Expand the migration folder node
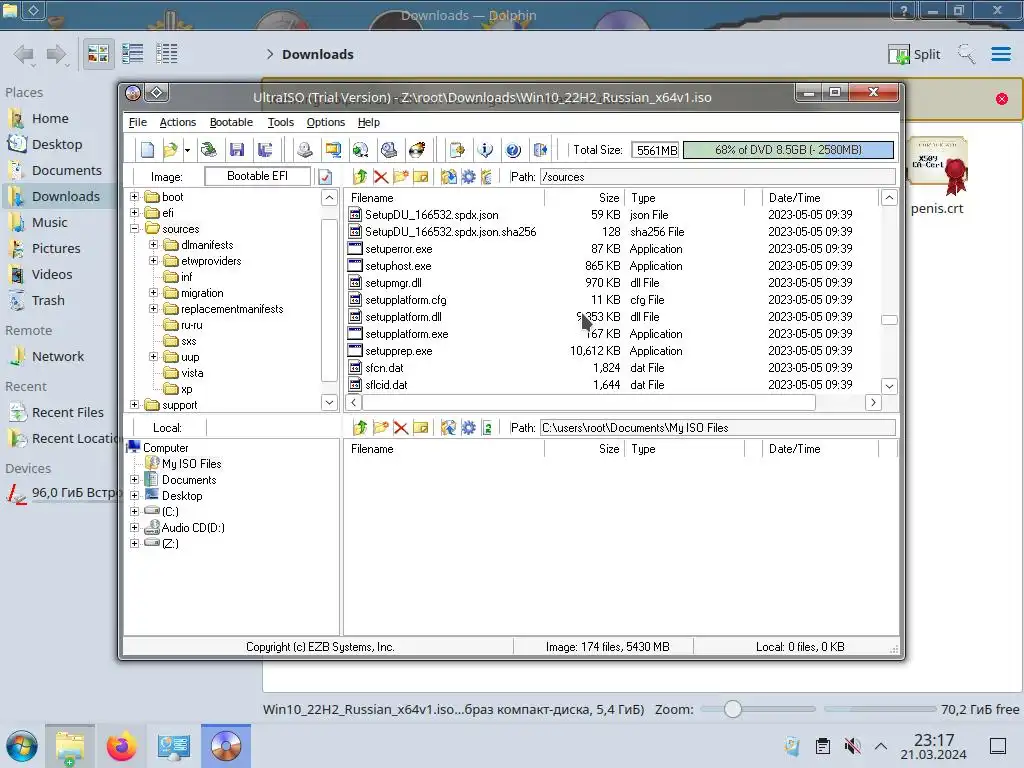Screen dimensions: 1024x768 point(153,293)
